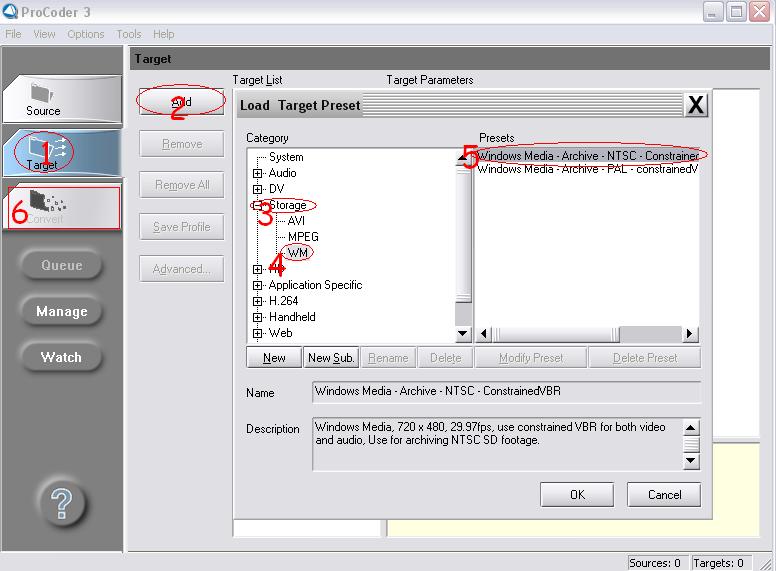Open the File menu
The height and width of the screenshot is (571, 776).
(13, 34)
